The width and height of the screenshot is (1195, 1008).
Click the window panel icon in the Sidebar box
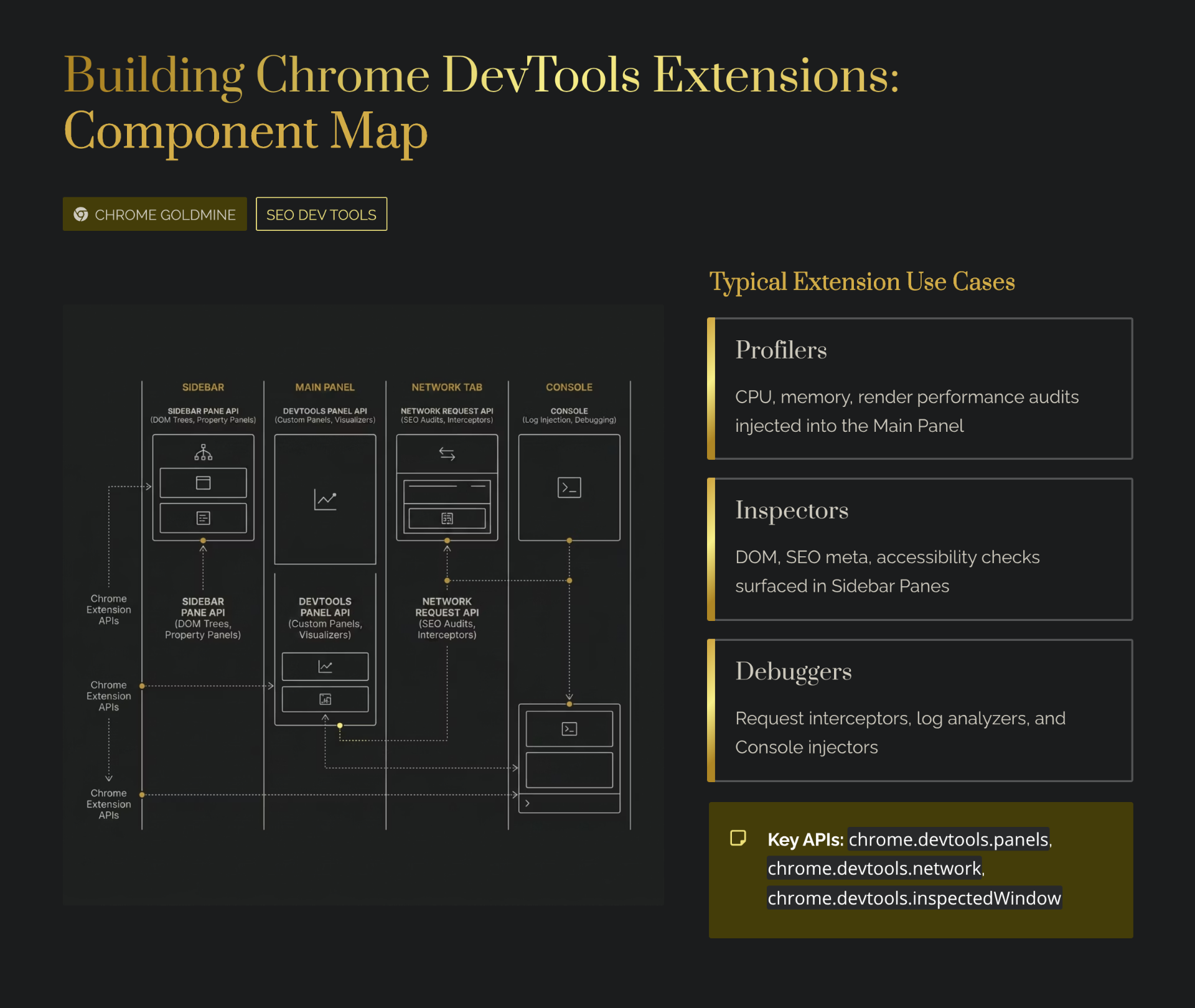click(x=203, y=483)
